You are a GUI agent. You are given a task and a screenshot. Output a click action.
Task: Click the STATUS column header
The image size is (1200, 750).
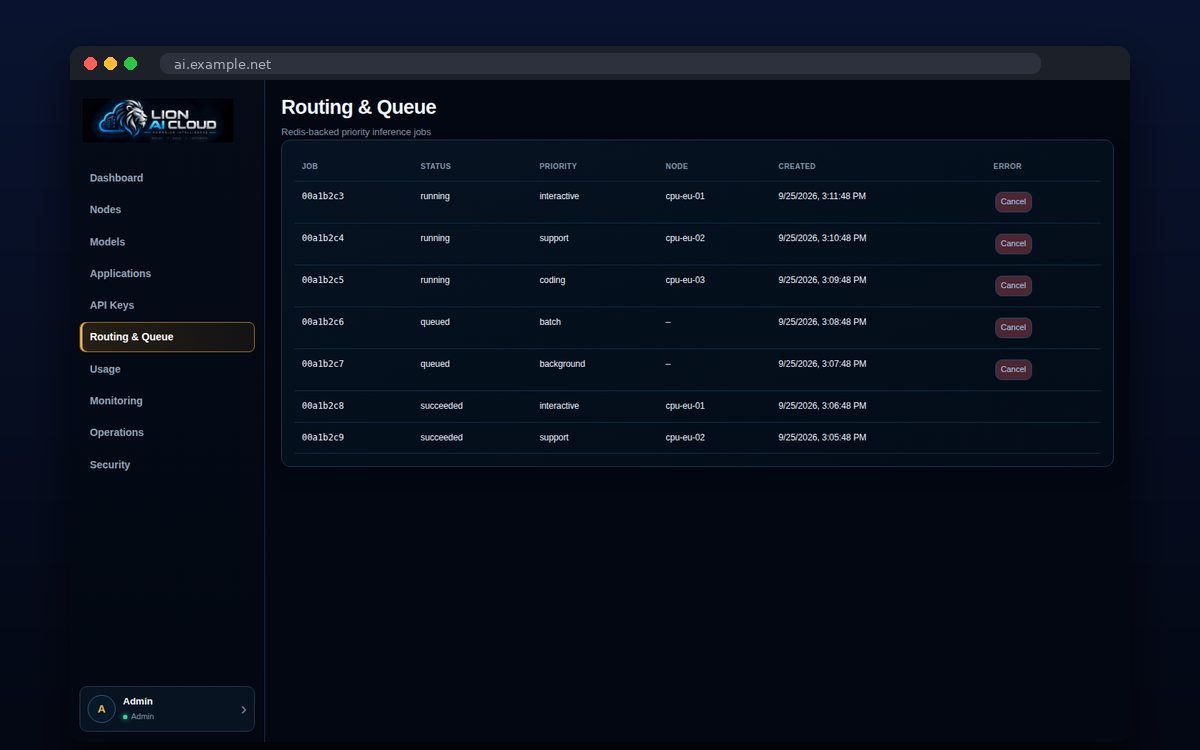point(435,166)
